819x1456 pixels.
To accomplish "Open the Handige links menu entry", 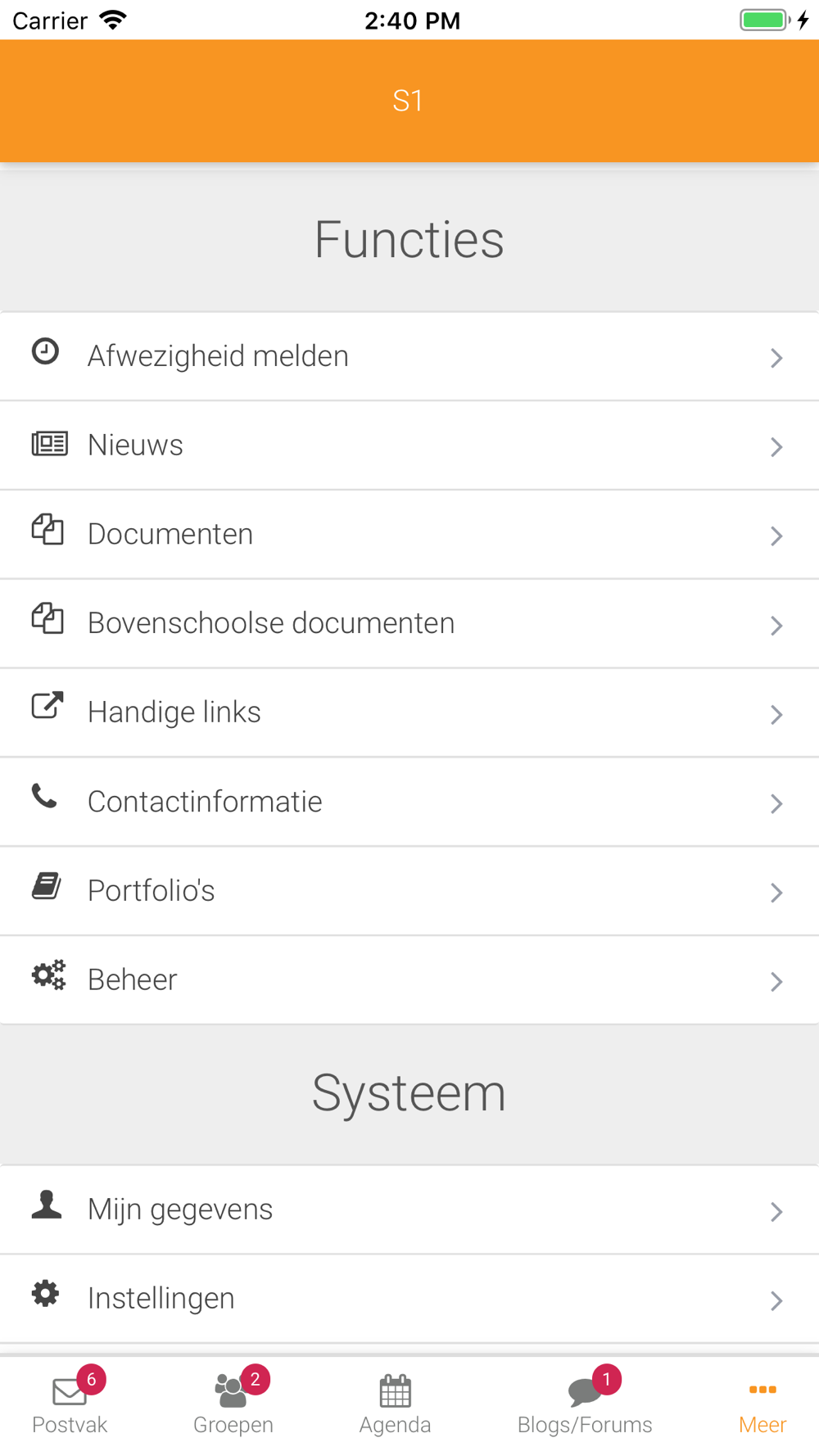I will coord(409,712).
